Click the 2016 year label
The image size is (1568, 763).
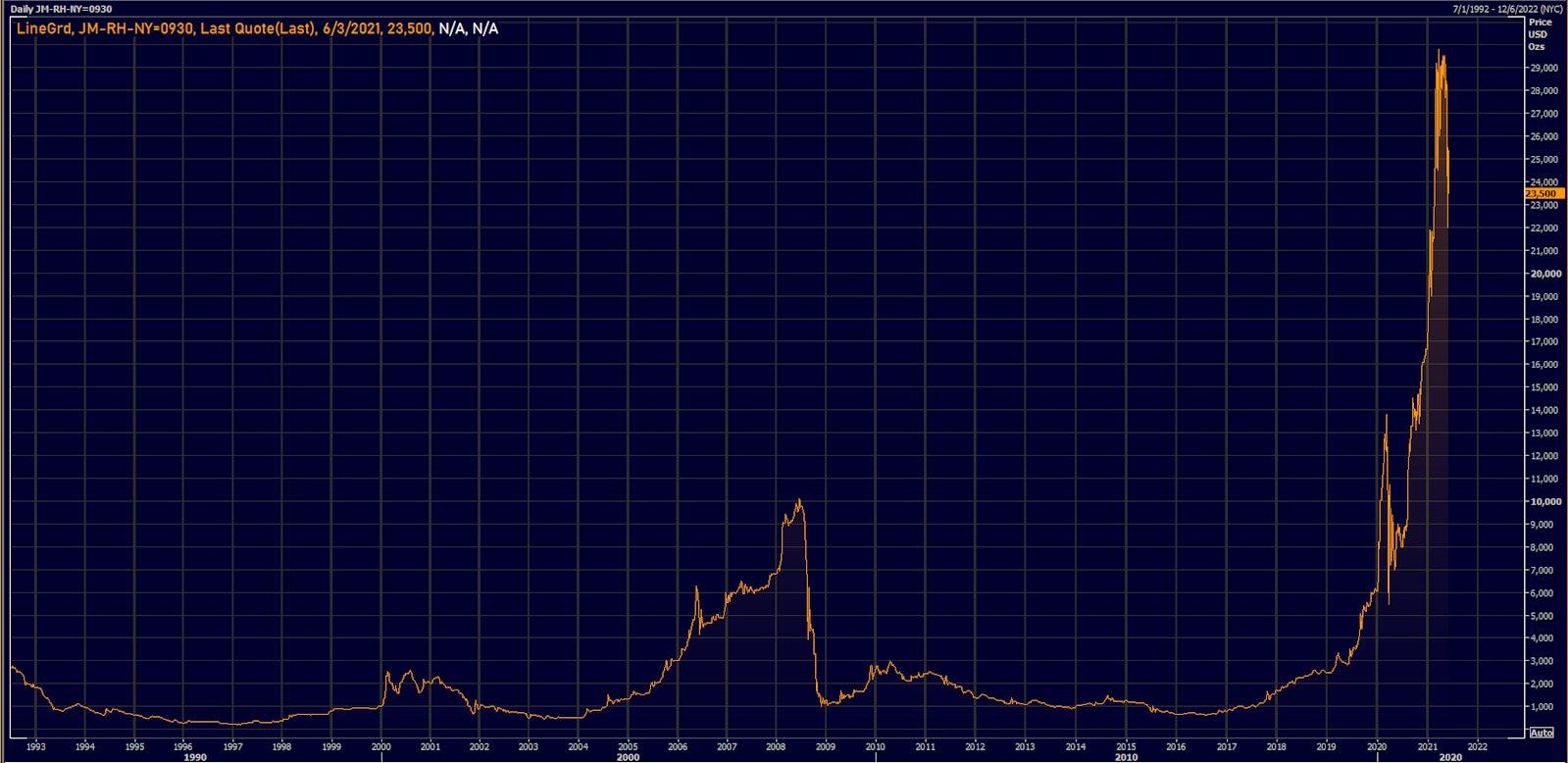(1175, 746)
